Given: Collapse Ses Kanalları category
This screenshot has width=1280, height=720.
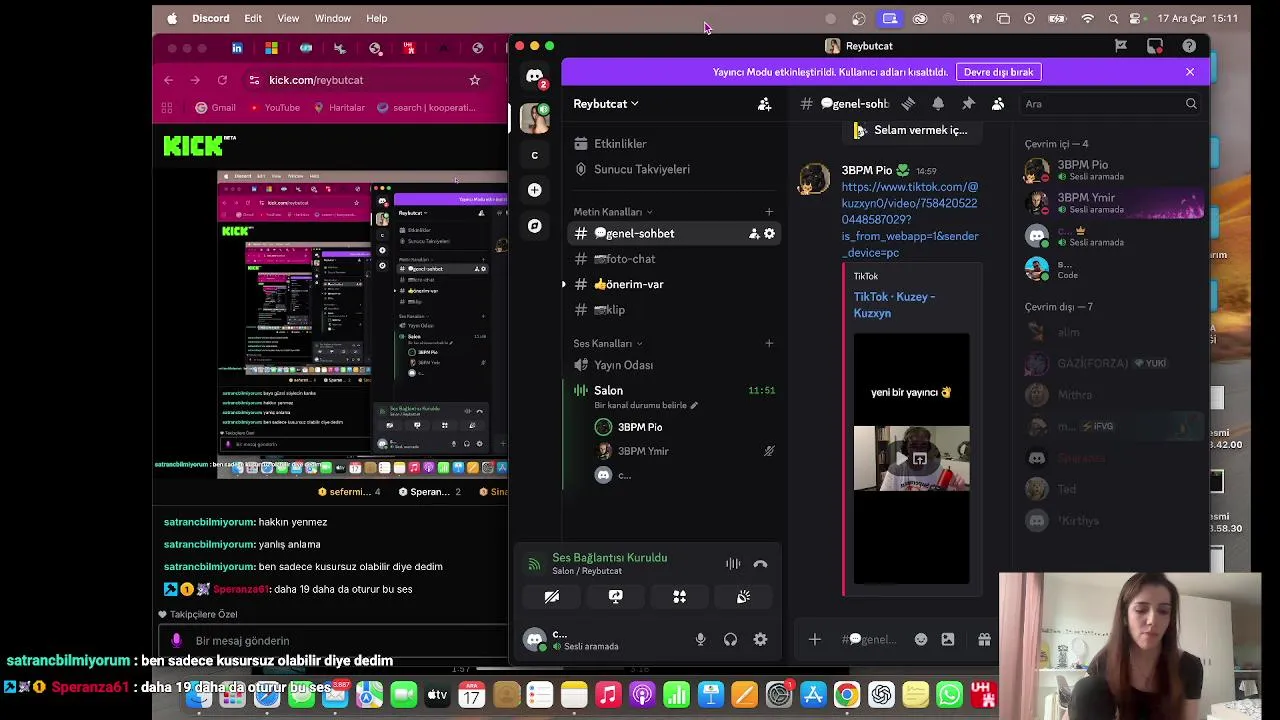Looking at the screenshot, I should coord(607,344).
